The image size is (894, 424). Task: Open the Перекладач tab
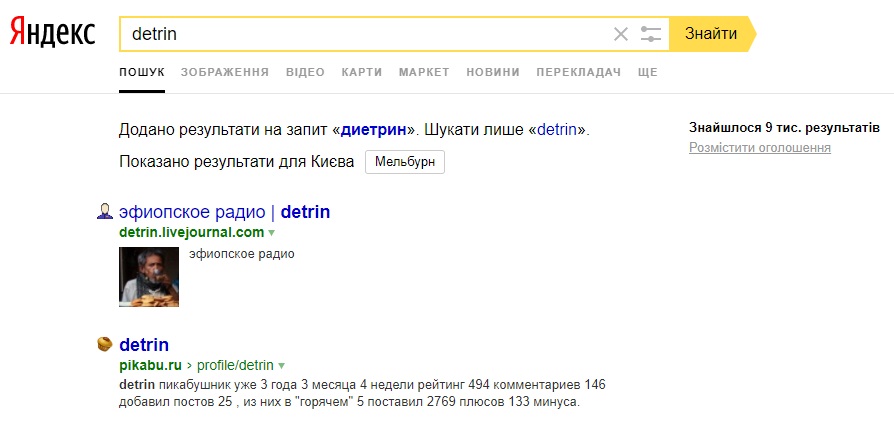578,72
